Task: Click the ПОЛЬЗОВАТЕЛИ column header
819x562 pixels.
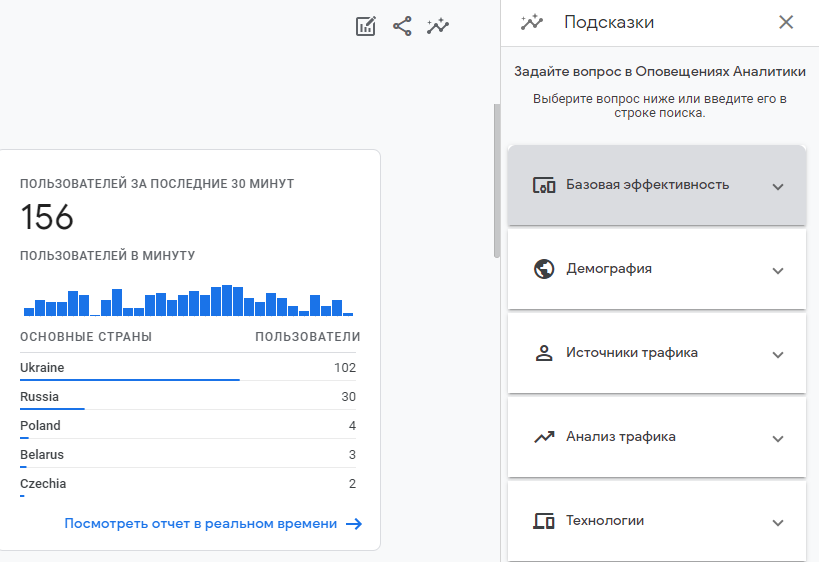Action: click(308, 337)
